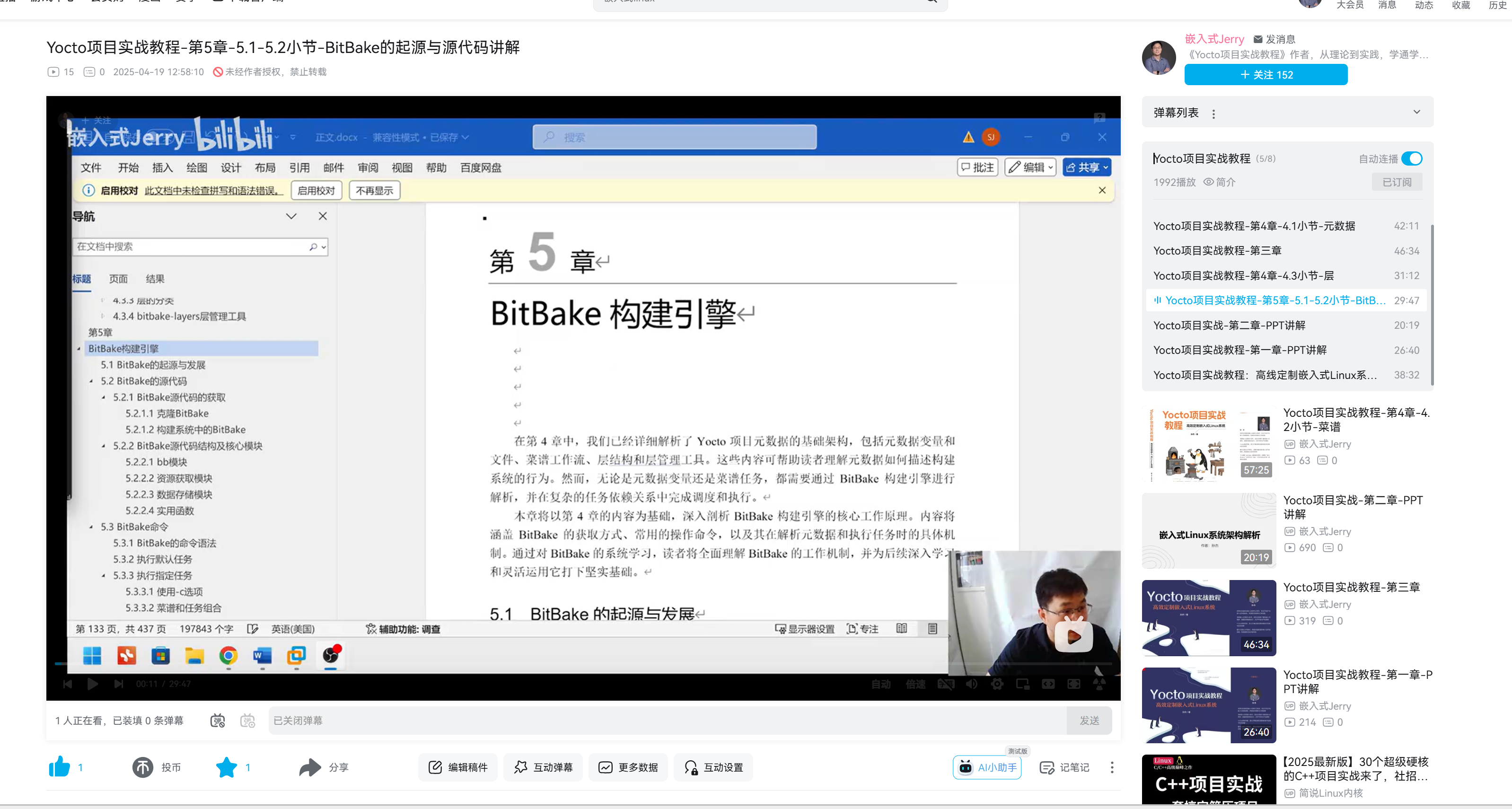Image resolution: width=1512 pixels, height=809 pixels.
Task: Open three-dot more options menu
Action: 1112,767
